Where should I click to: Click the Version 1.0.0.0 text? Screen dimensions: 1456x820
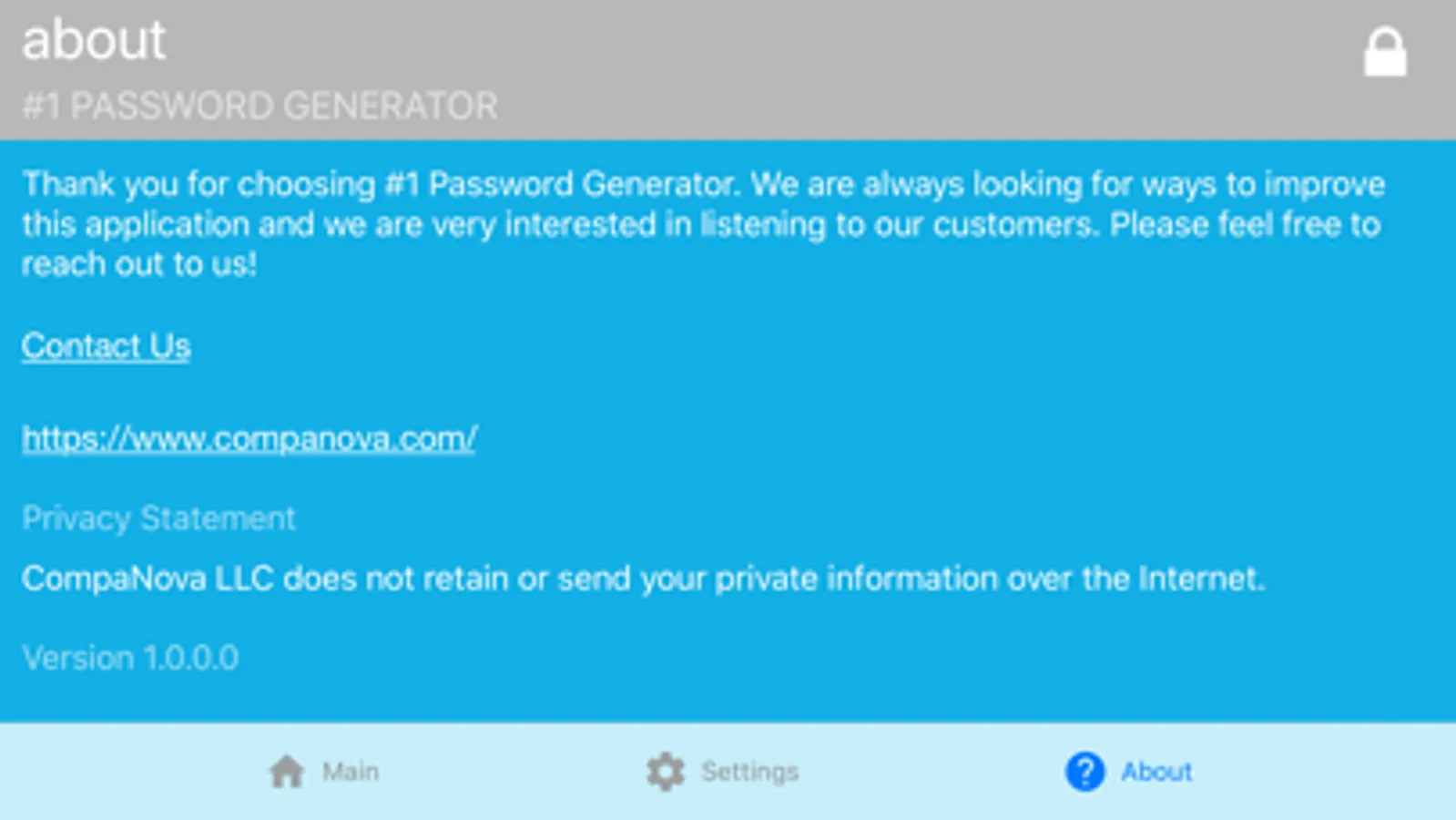coord(130,658)
